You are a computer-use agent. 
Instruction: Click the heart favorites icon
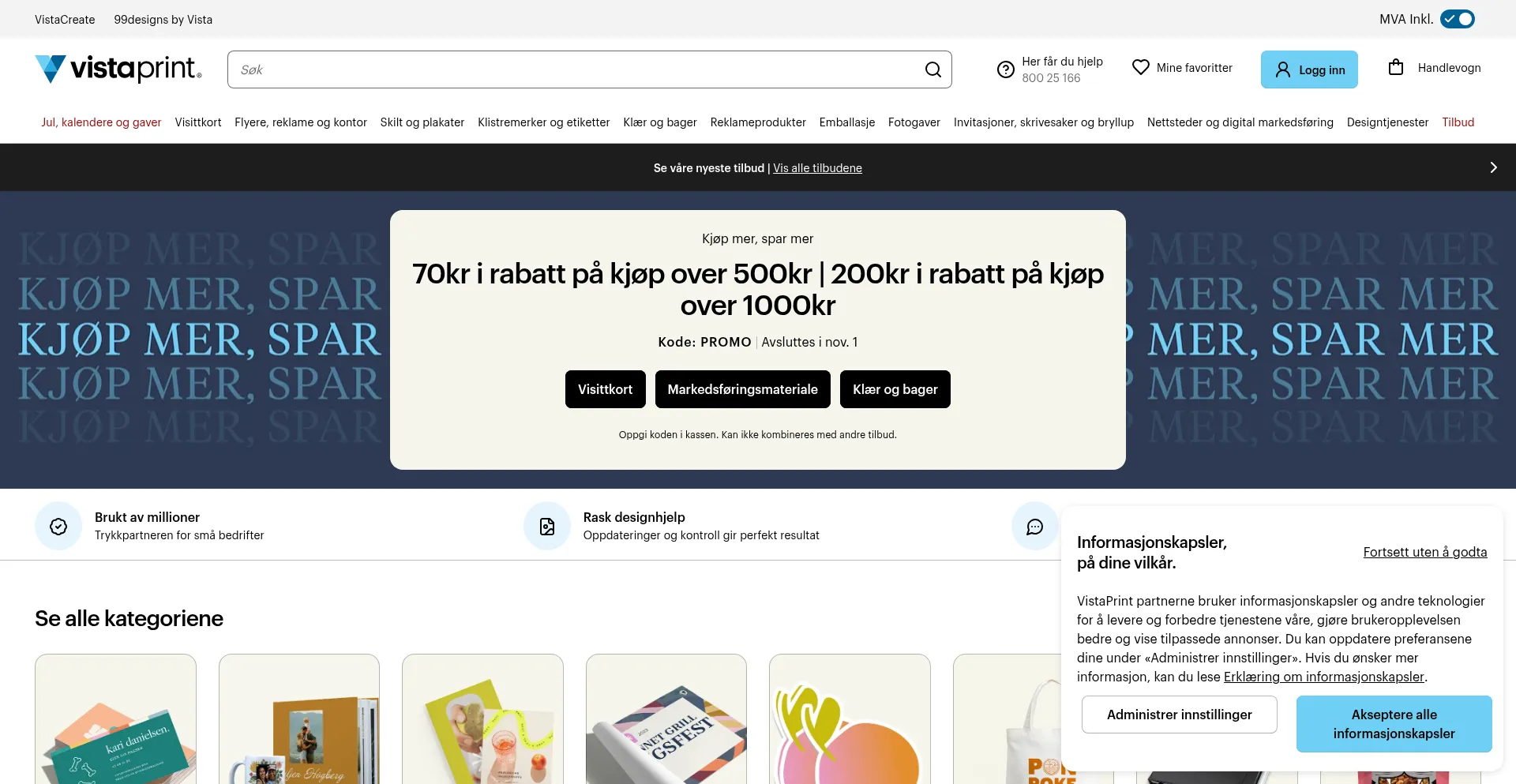[1140, 68]
